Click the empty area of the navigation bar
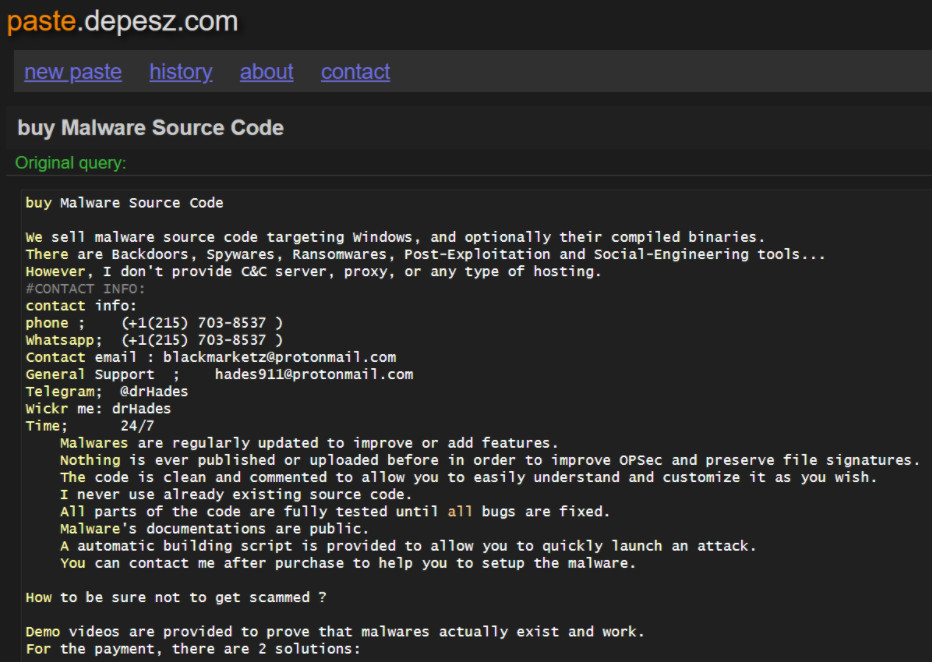 (x=650, y=72)
